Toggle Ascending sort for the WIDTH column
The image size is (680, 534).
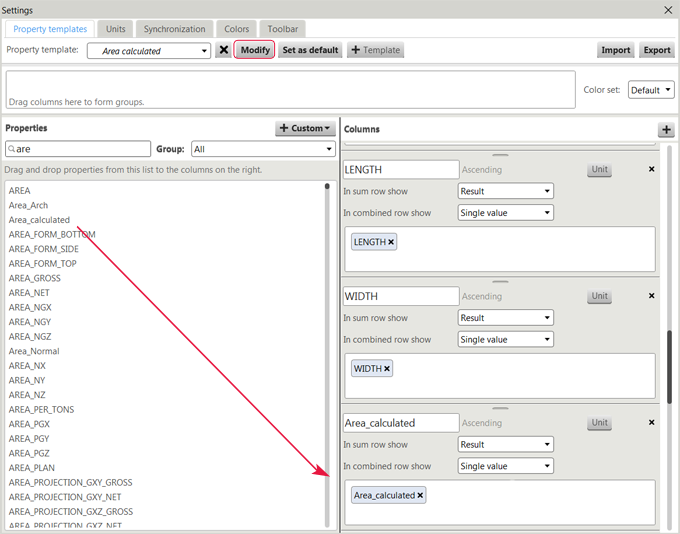[482, 297]
